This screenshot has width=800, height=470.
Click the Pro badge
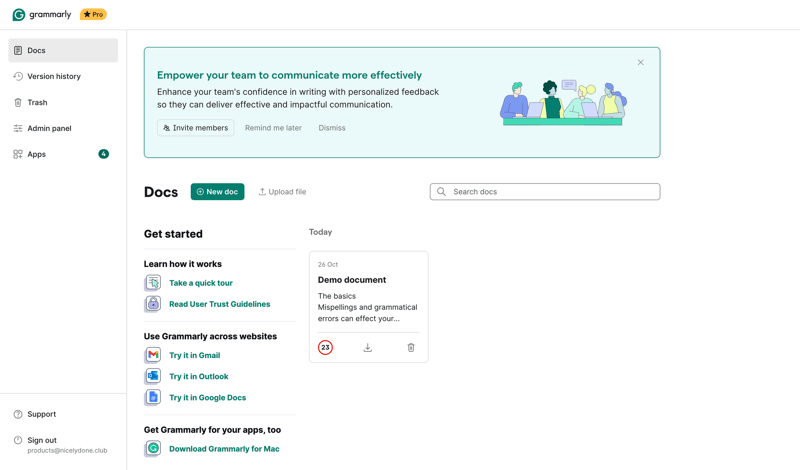tap(93, 14)
